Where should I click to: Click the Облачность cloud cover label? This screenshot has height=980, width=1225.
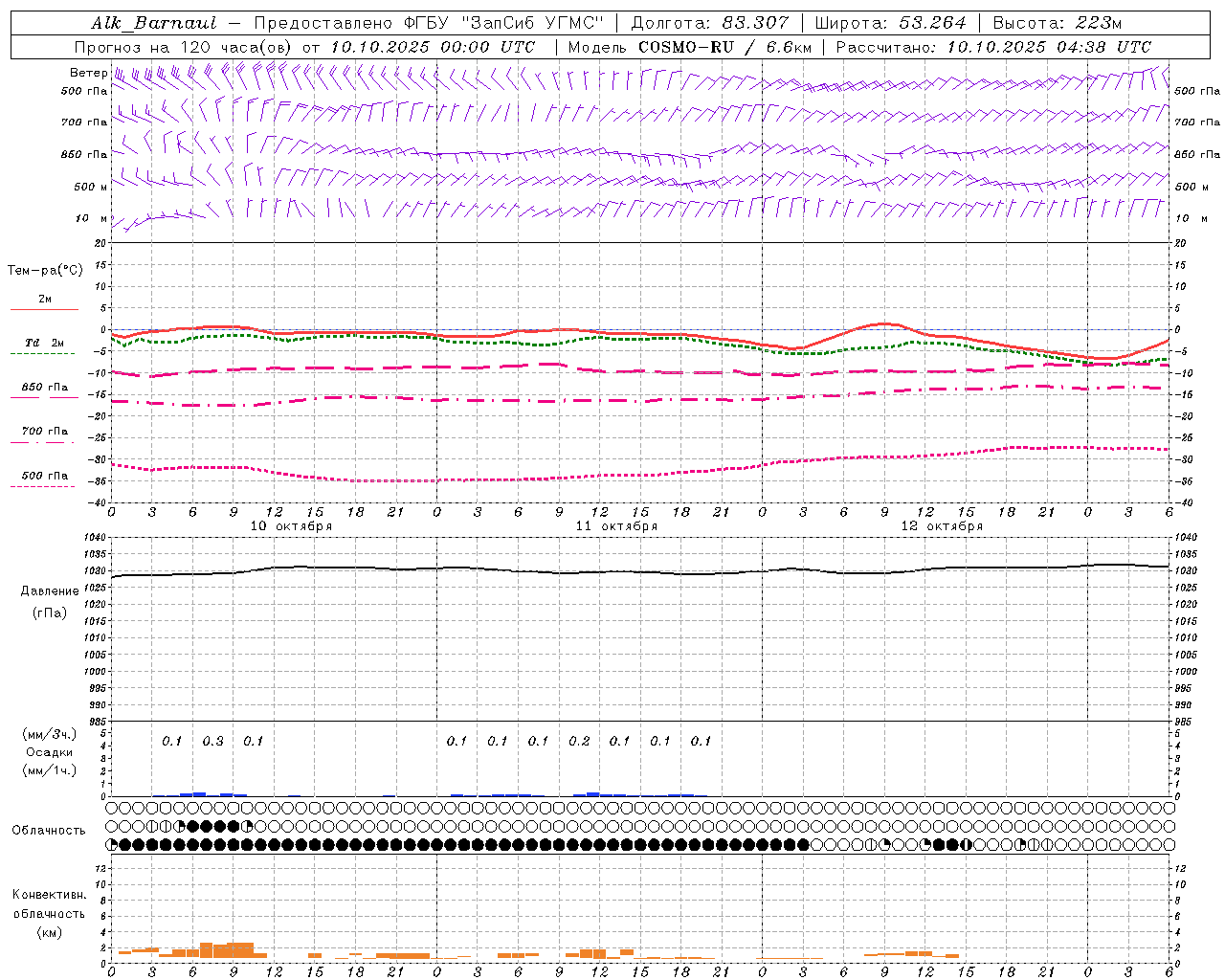[49, 831]
